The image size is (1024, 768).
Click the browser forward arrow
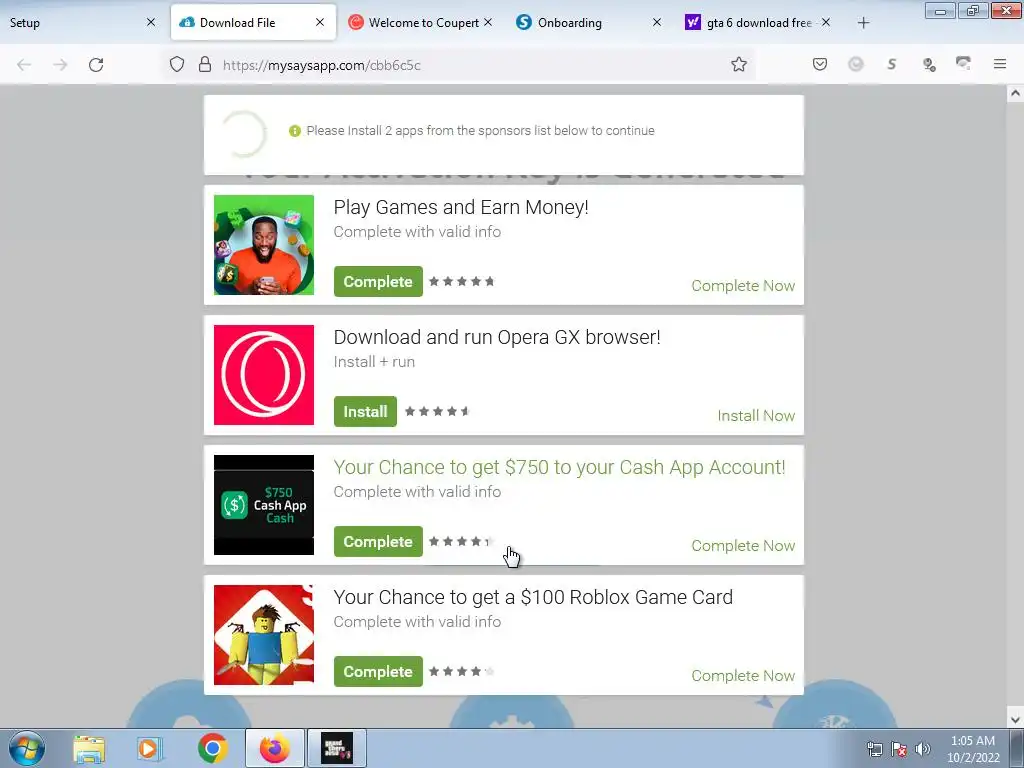pos(60,65)
